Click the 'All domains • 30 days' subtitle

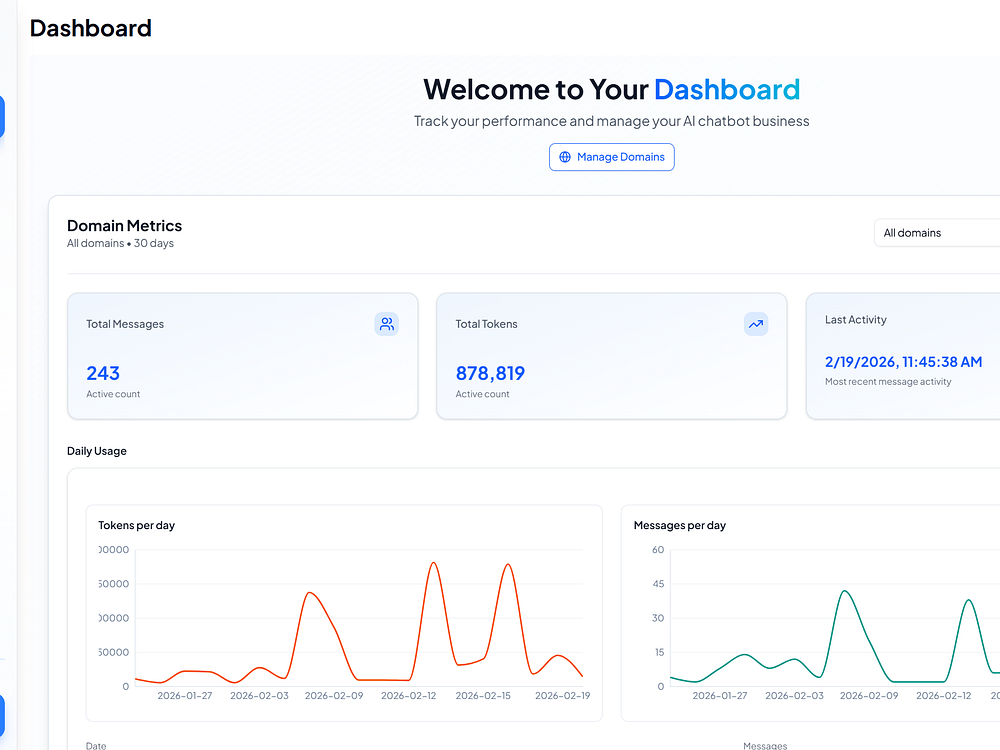tap(121, 243)
